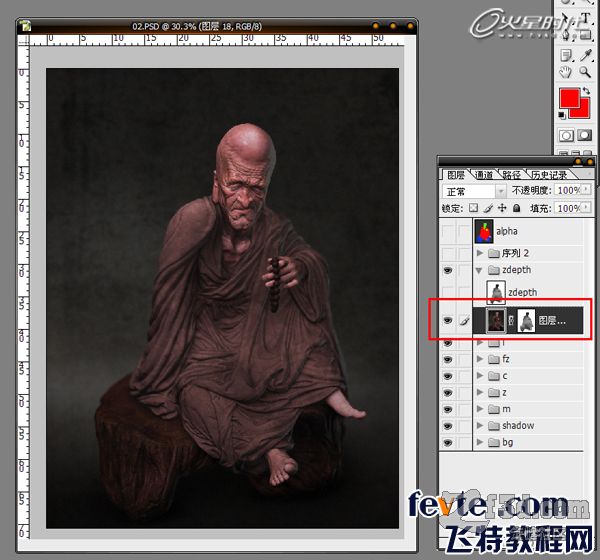Show the zdepth layer inside the group
Screen dimensions: 600x560
point(448,292)
